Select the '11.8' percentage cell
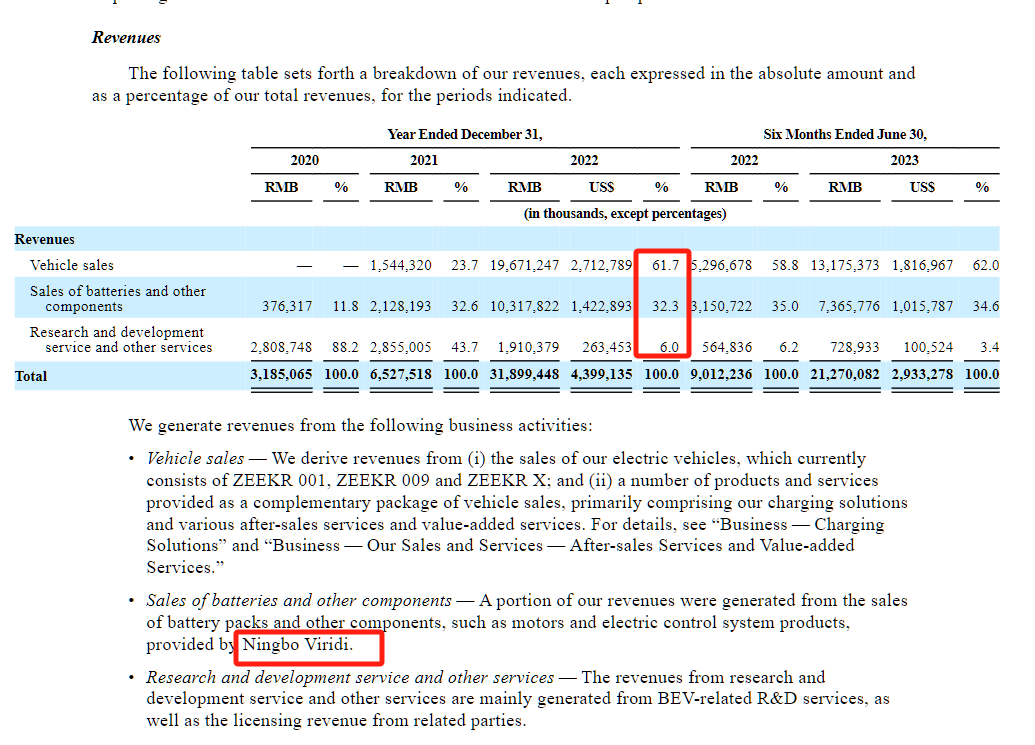Viewport: 1035px width, 745px height. coord(345,307)
